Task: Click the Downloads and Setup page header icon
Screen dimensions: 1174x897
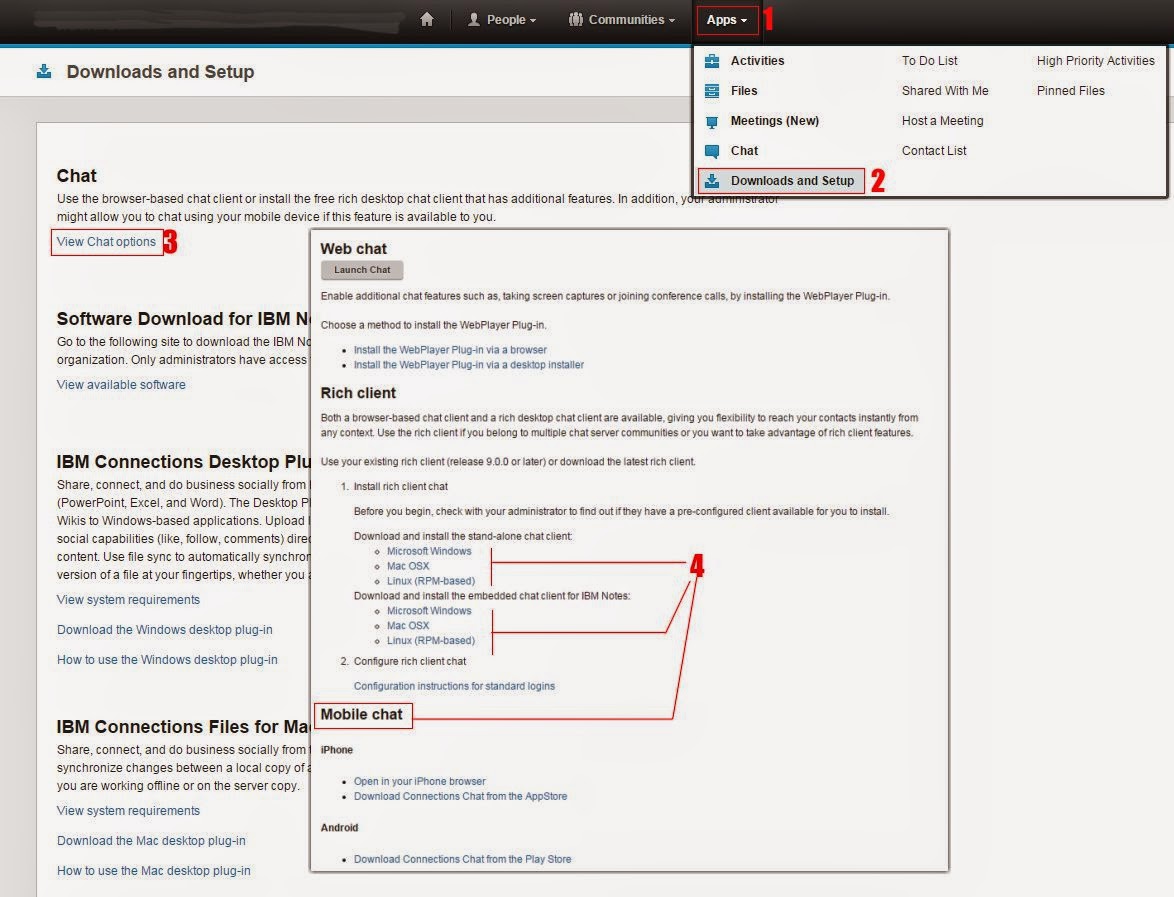Action: click(44, 71)
